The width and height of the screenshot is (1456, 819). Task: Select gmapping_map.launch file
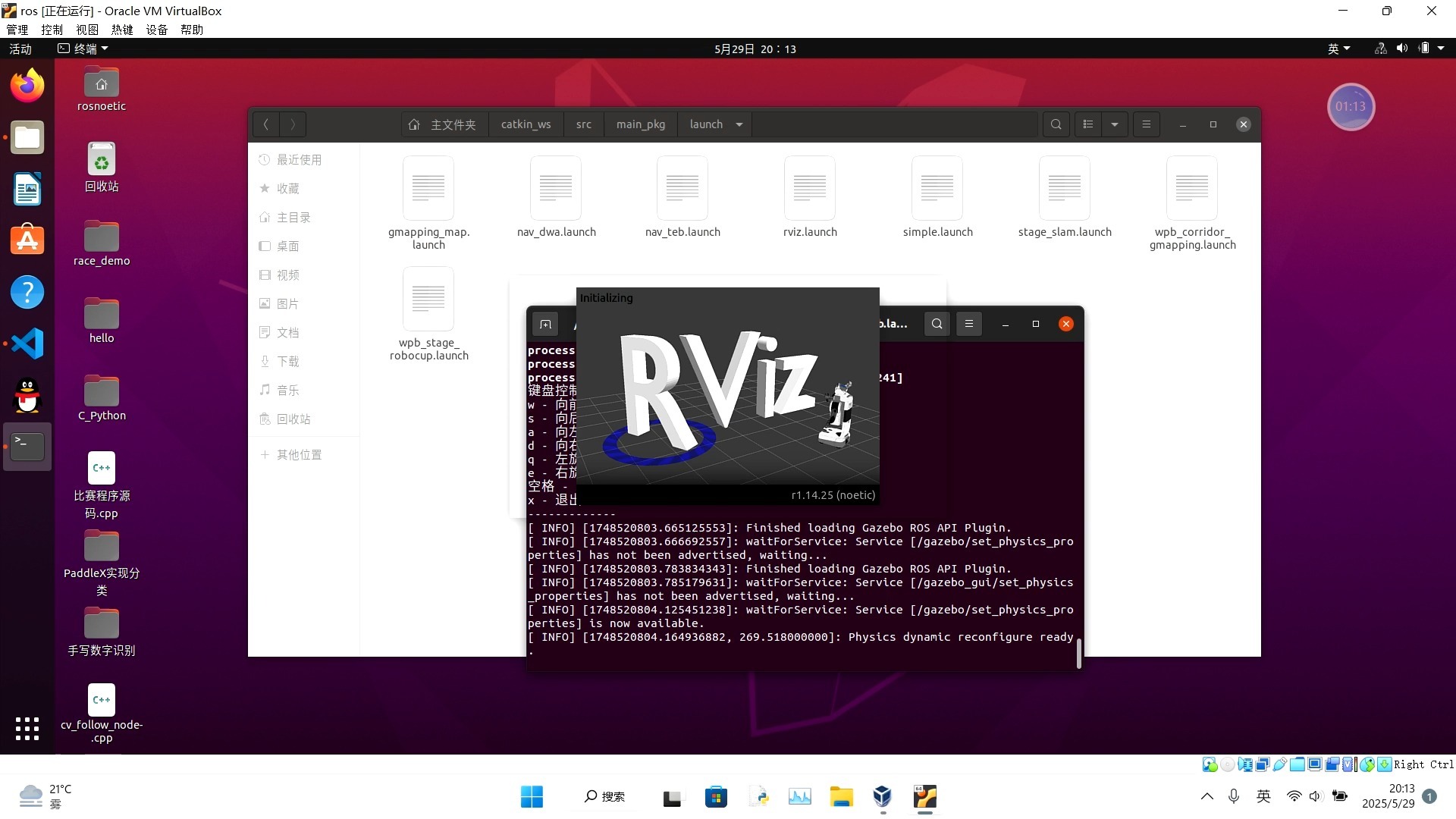(428, 203)
